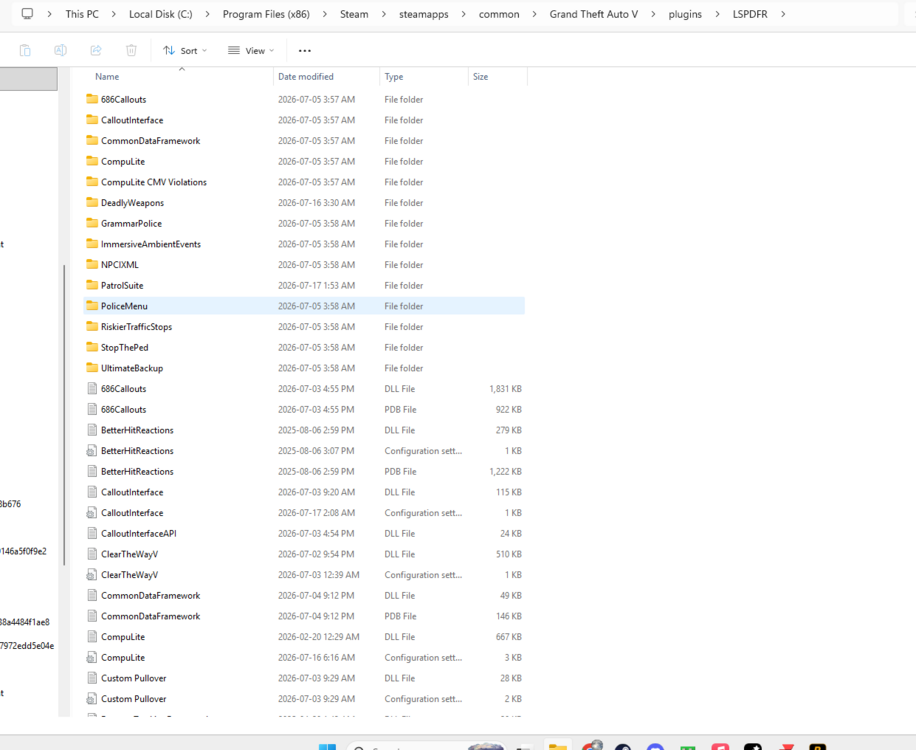The width and height of the screenshot is (916, 750).
Task: Navigate to the steamapps breadcrumb
Action: pos(424,14)
